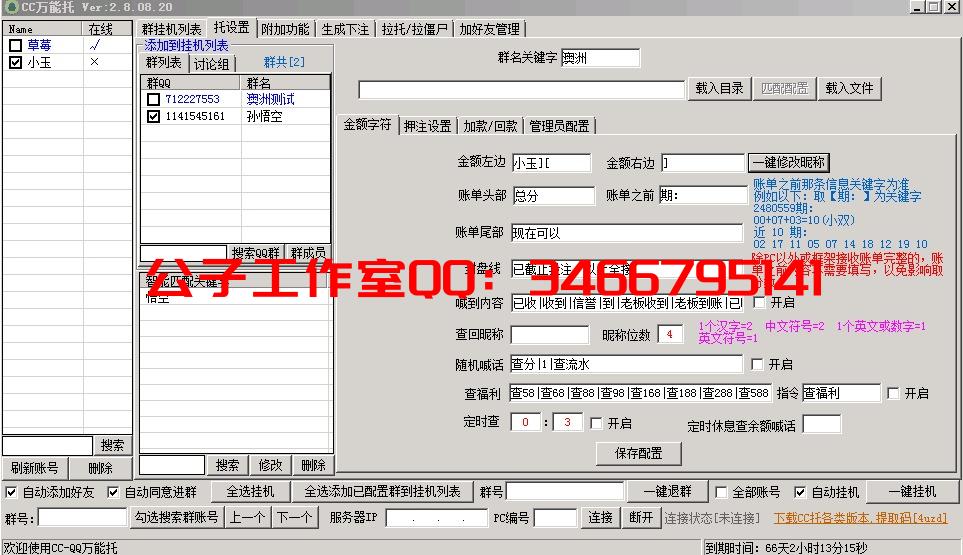Focus the 金额左边 input field
Image resolution: width=963 pixels, height=555 pixels.
tap(551, 163)
